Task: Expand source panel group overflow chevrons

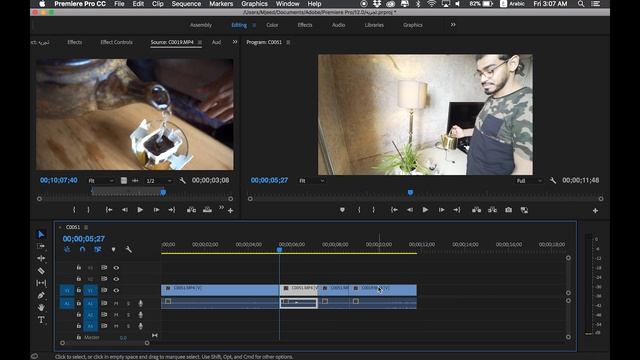Action: tap(235, 42)
